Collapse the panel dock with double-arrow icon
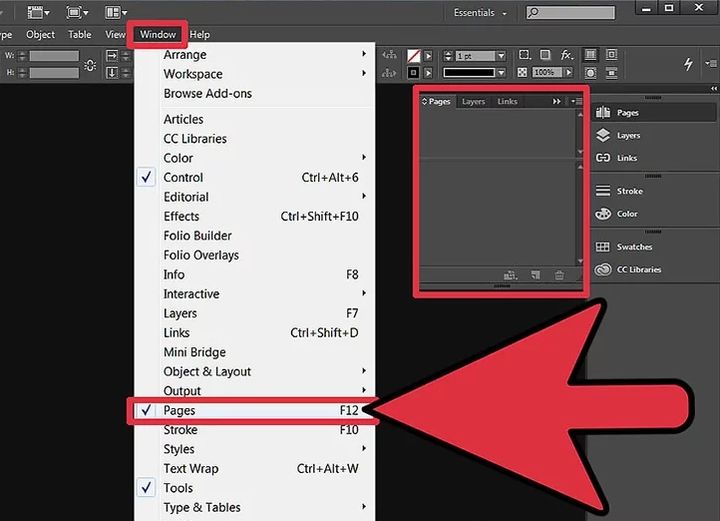This screenshot has height=521, width=720. tap(714, 88)
